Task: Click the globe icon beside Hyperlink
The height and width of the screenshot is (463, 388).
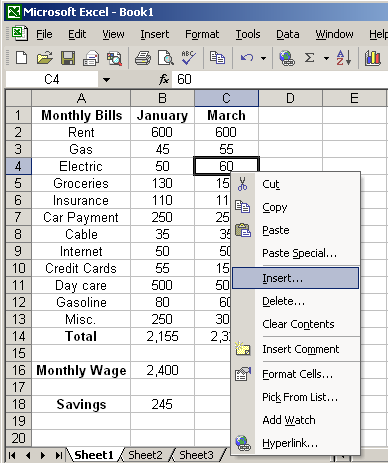Action: coord(243,443)
